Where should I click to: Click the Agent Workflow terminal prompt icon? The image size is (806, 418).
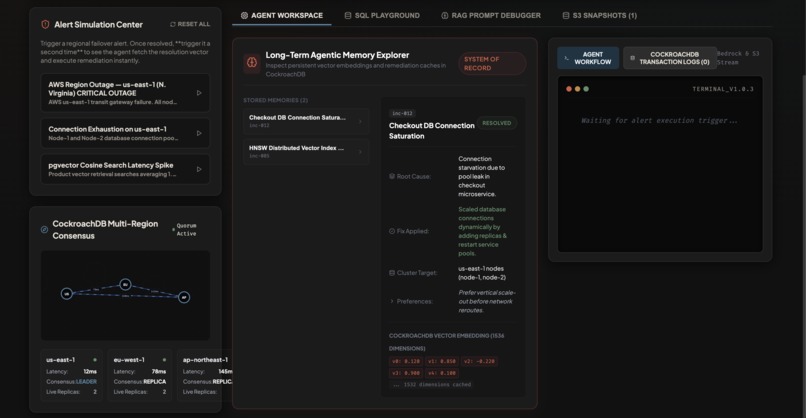click(566, 58)
